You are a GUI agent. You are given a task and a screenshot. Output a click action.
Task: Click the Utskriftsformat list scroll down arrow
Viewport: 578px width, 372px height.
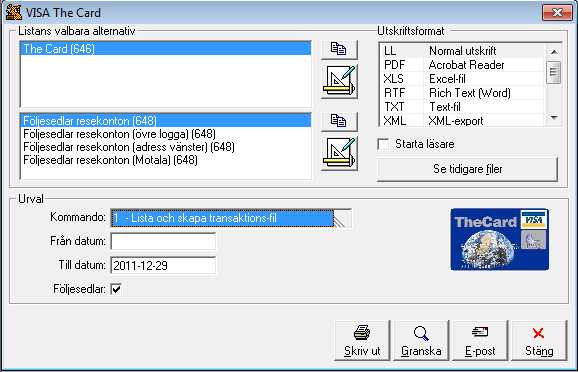tap(554, 118)
